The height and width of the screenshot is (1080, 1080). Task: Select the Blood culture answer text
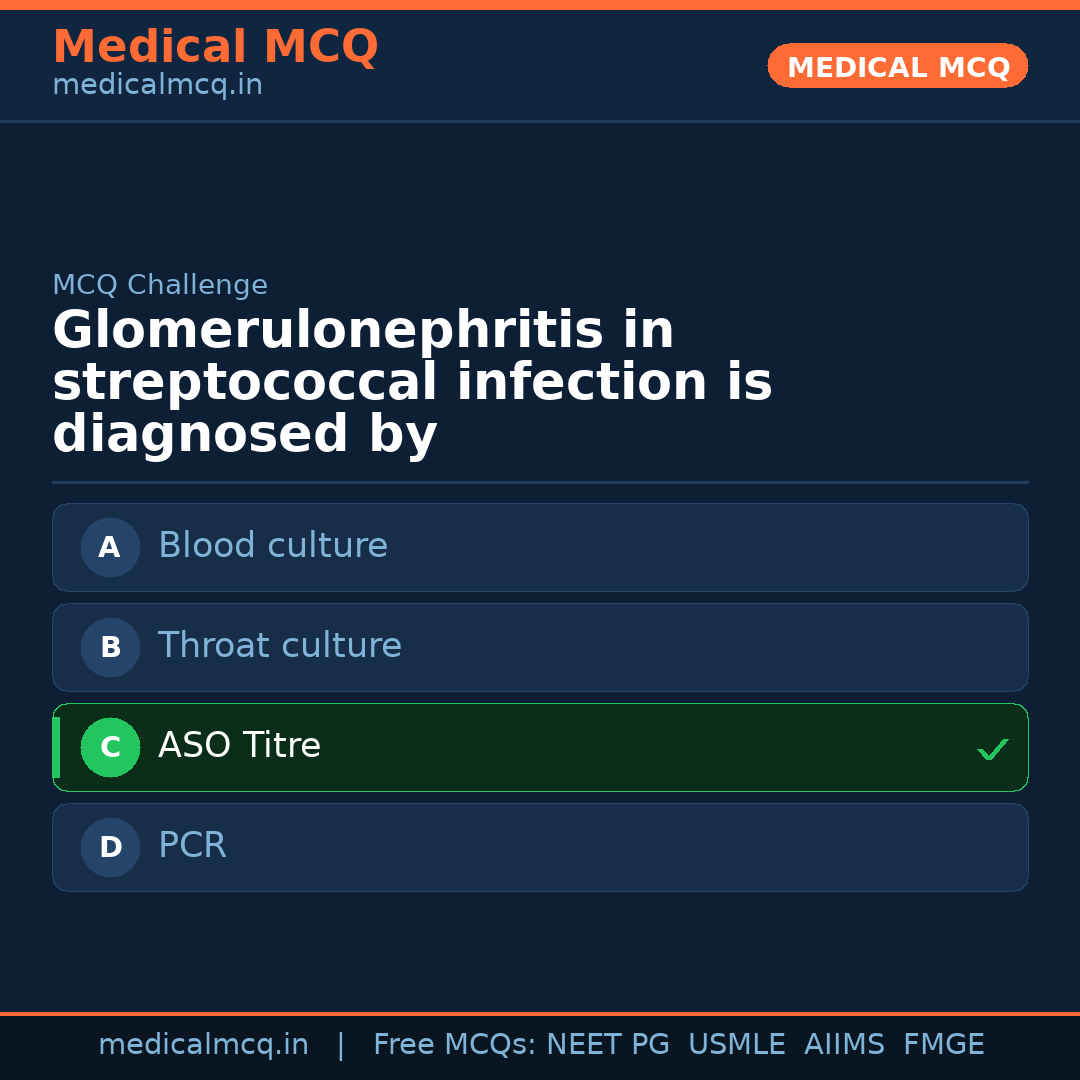pos(272,546)
